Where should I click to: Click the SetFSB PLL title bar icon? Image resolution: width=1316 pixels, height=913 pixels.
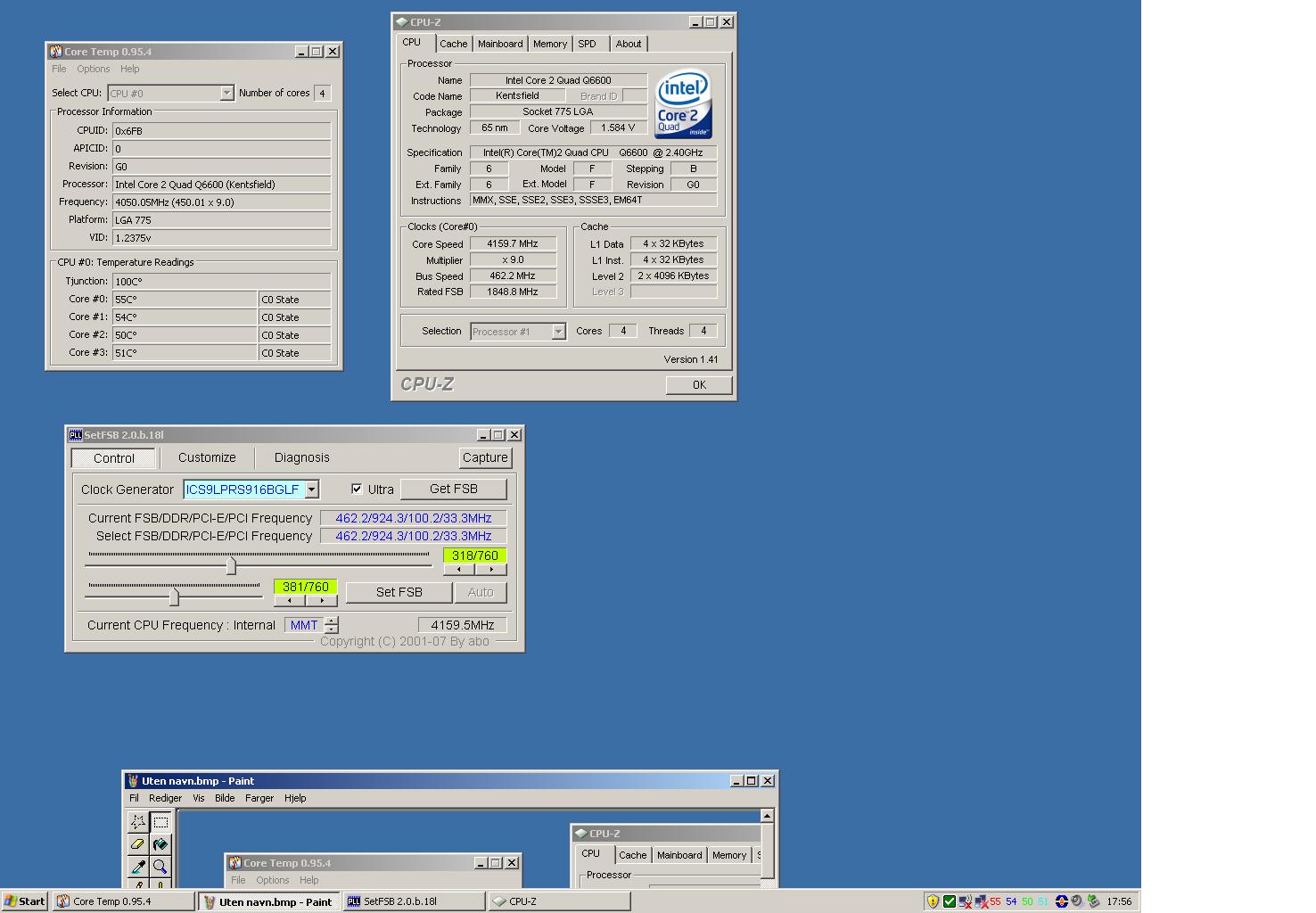point(76,435)
